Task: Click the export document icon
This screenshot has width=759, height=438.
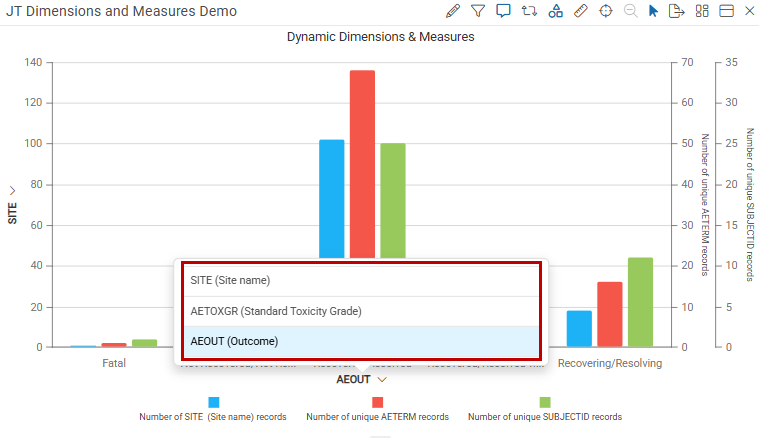Action: [x=676, y=11]
